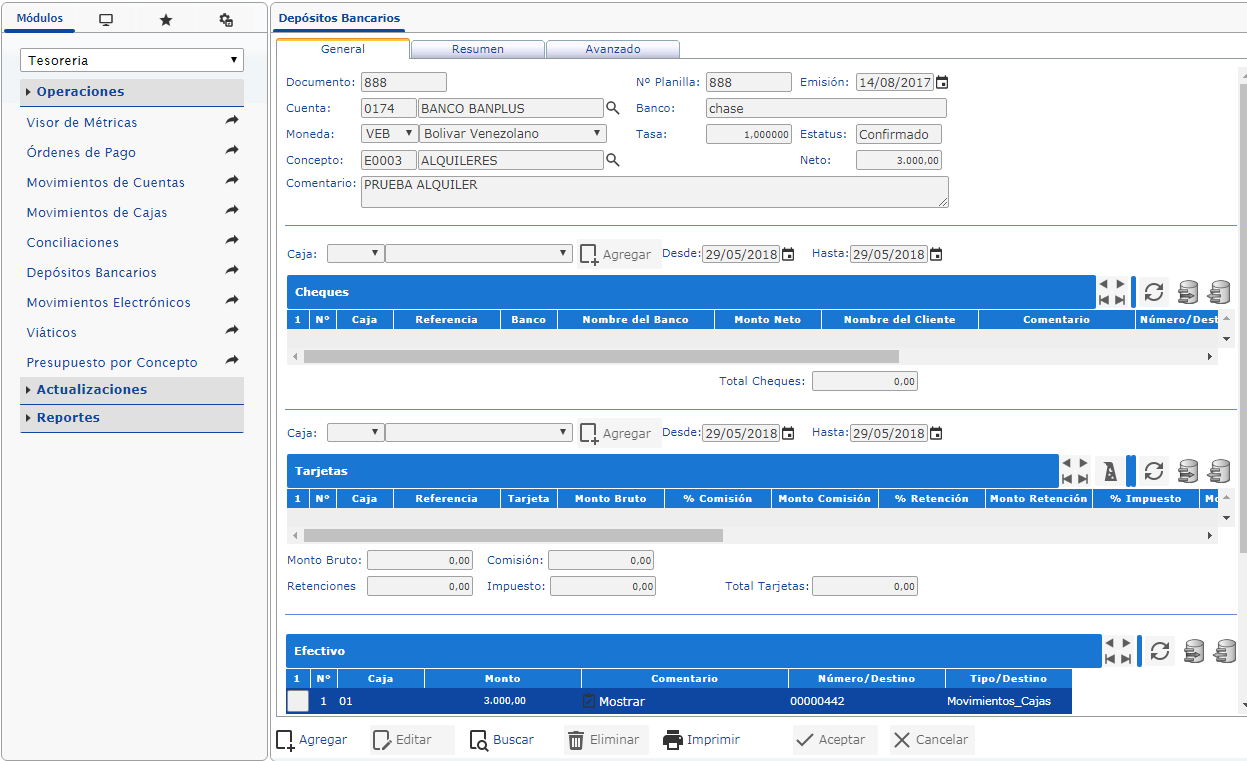Click the bottom Agregar button
1247x761 pixels.
click(x=312, y=740)
